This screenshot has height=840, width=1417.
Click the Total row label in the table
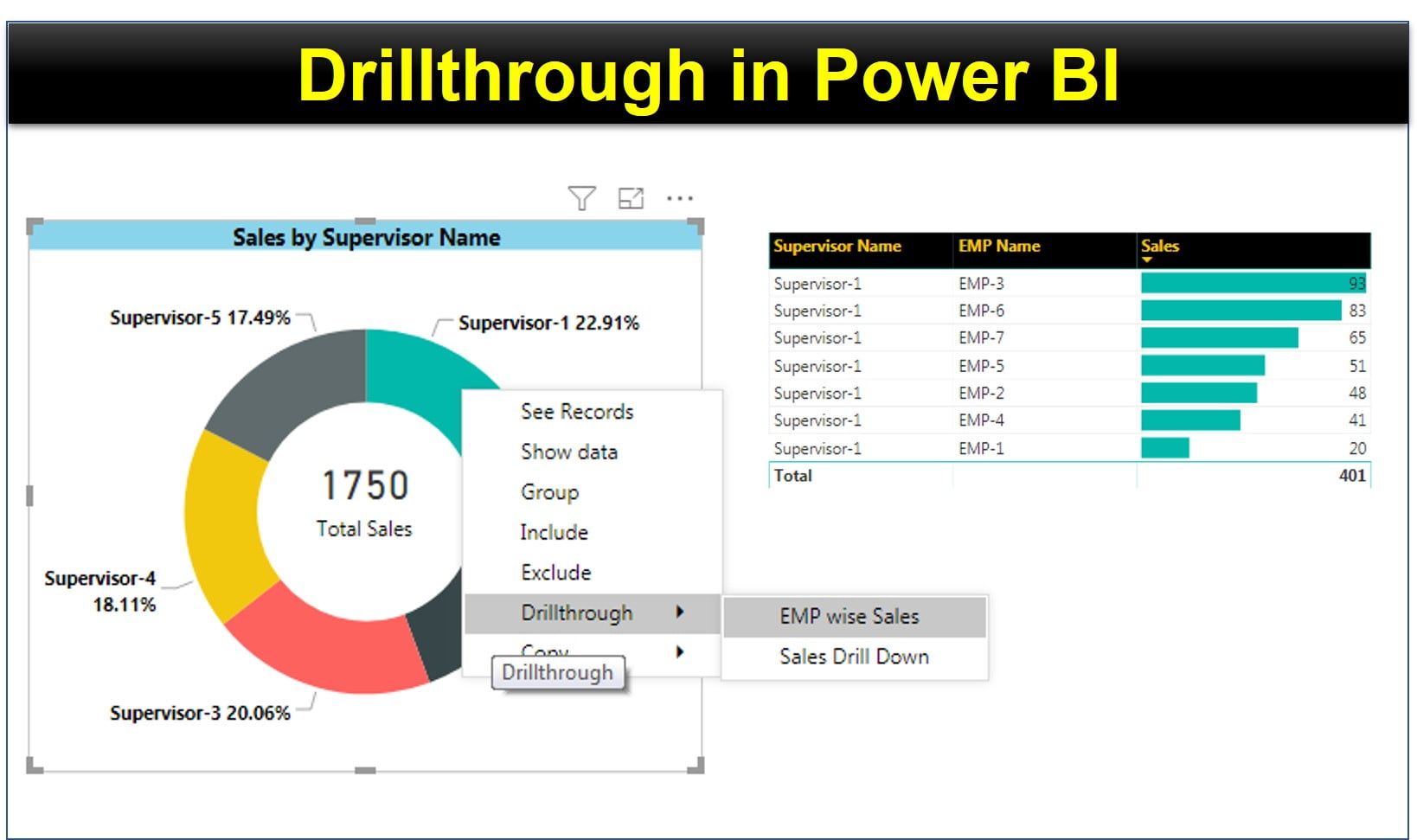point(792,476)
